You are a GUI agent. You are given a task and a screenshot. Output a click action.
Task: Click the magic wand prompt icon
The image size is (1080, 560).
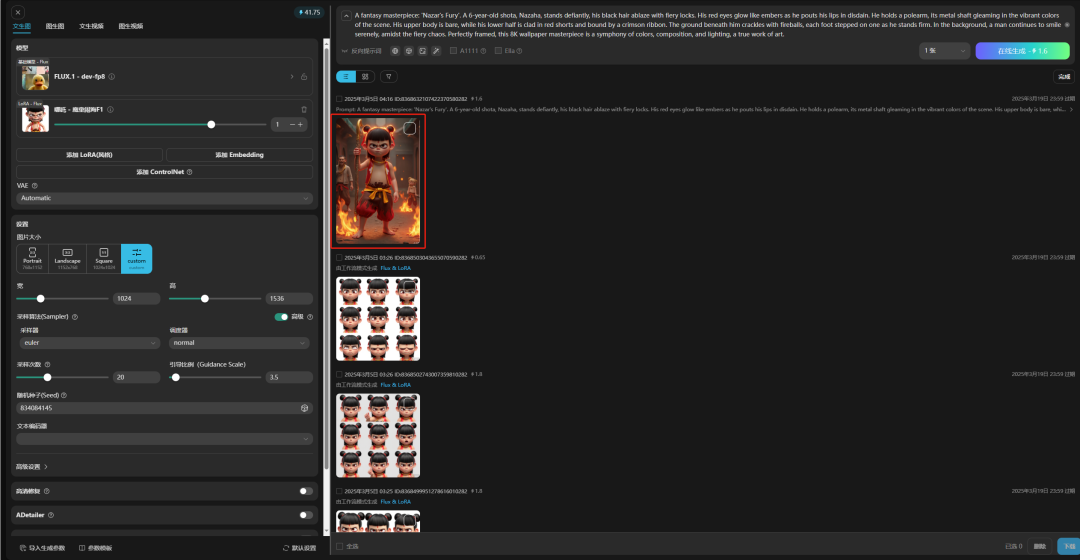tap(436, 51)
